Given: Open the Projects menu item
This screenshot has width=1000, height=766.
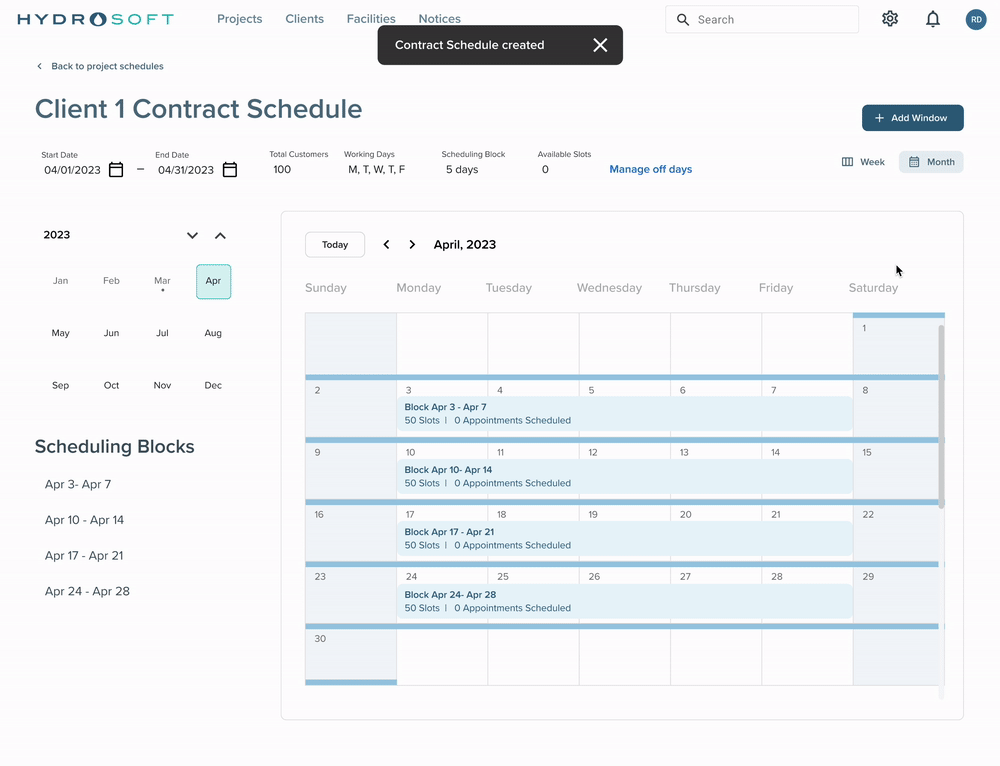Looking at the screenshot, I should (x=240, y=19).
